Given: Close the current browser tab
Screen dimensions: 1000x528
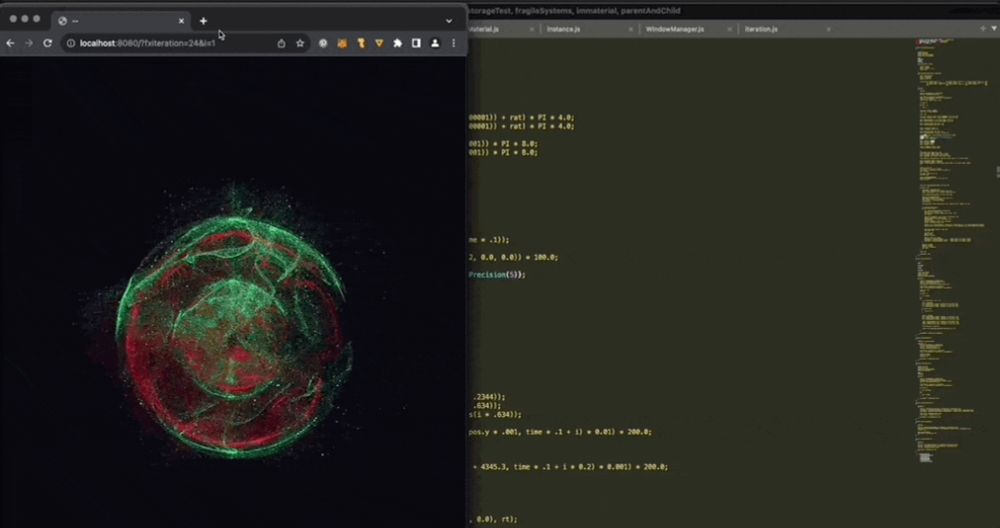Looking at the screenshot, I should click(181, 21).
